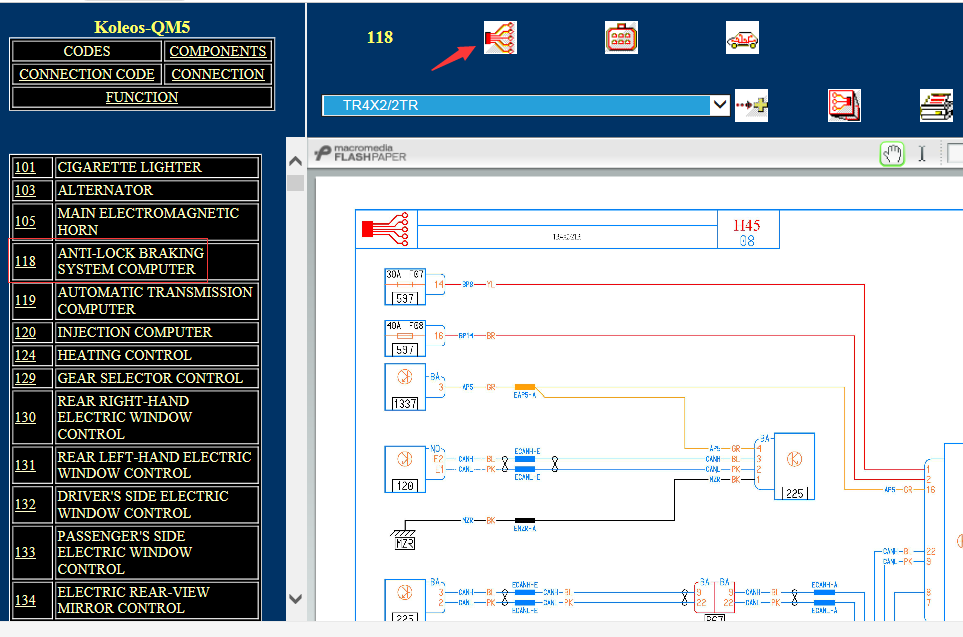Open the CONNECTION link

(x=218, y=74)
